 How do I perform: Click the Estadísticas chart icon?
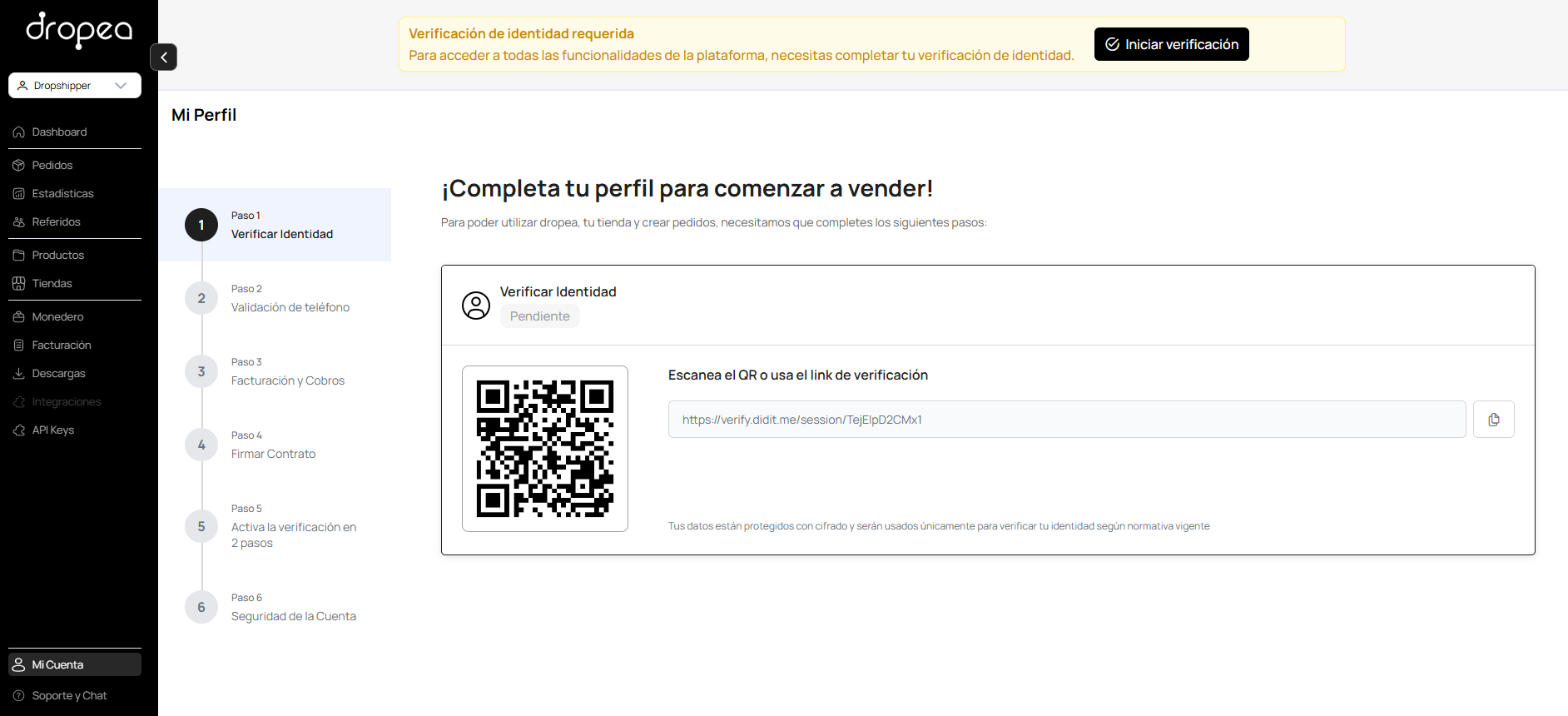[19, 194]
